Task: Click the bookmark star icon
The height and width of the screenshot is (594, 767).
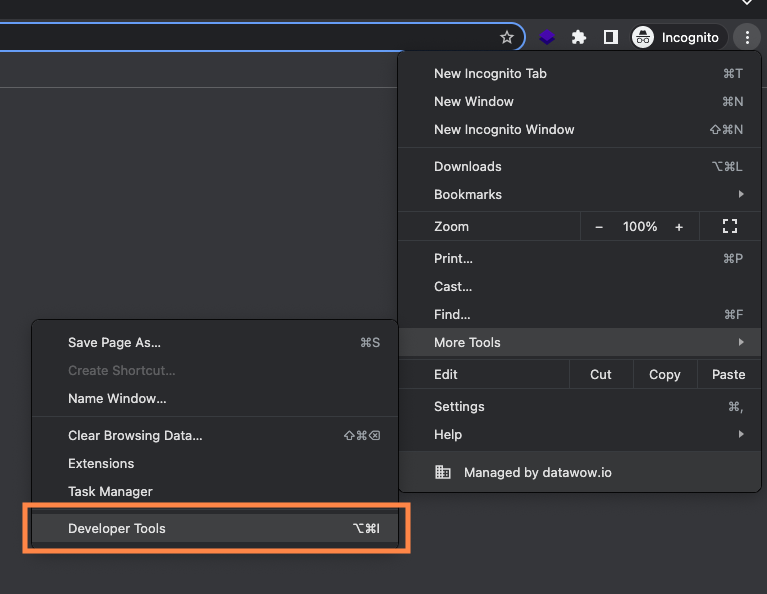Action: (x=507, y=37)
